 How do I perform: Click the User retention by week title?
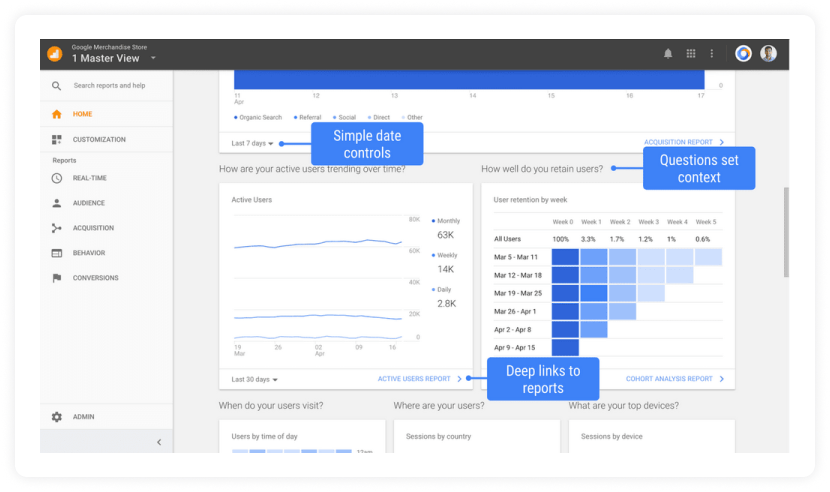point(530,200)
